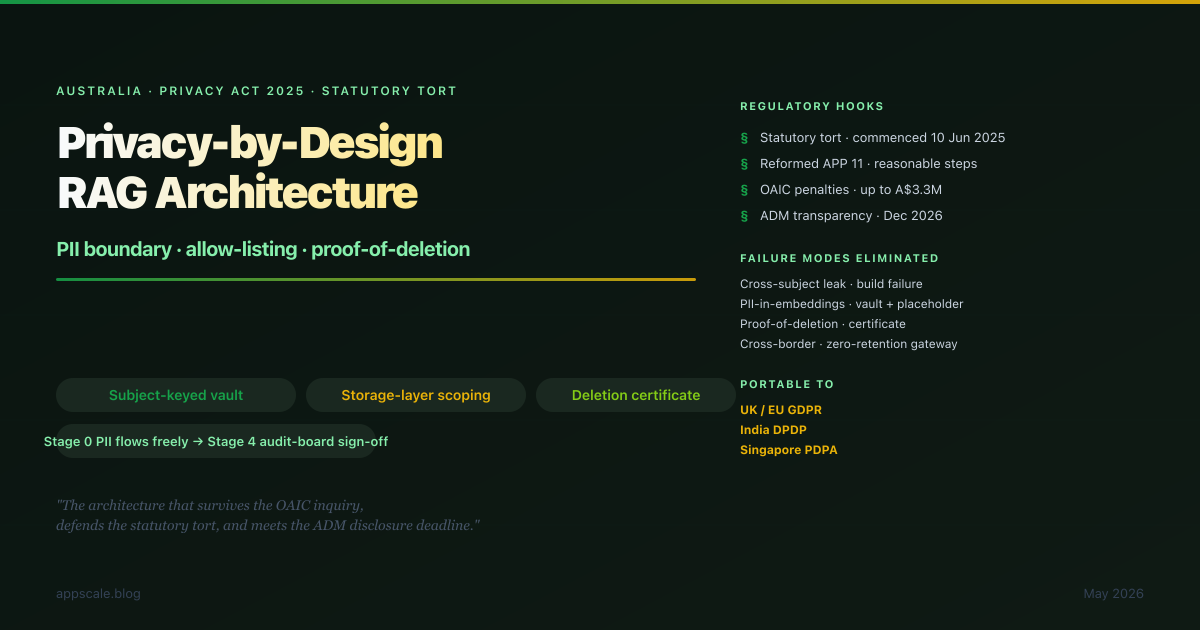The width and height of the screenshot is (1200, 630).
Task: Click the green-to-yellow gradient divider line
Action: (x=376, y=280)
